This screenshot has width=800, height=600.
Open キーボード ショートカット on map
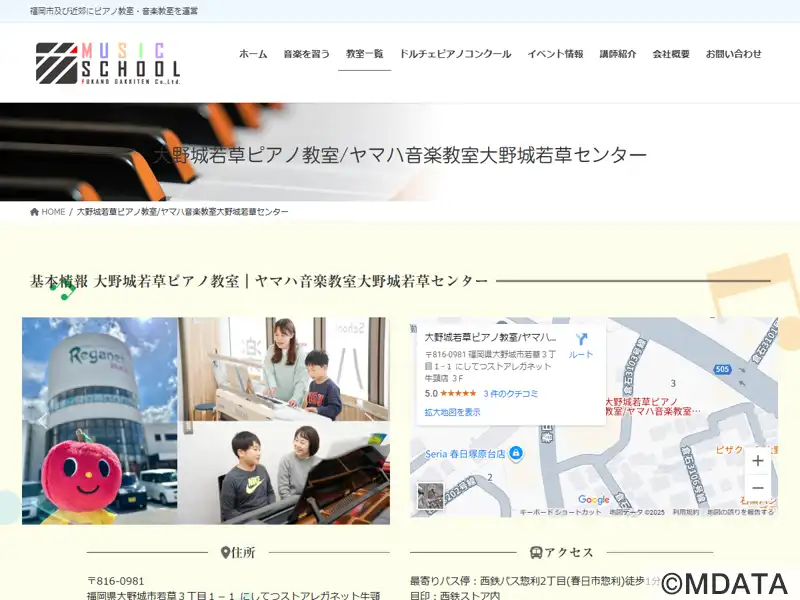(560, 512)
